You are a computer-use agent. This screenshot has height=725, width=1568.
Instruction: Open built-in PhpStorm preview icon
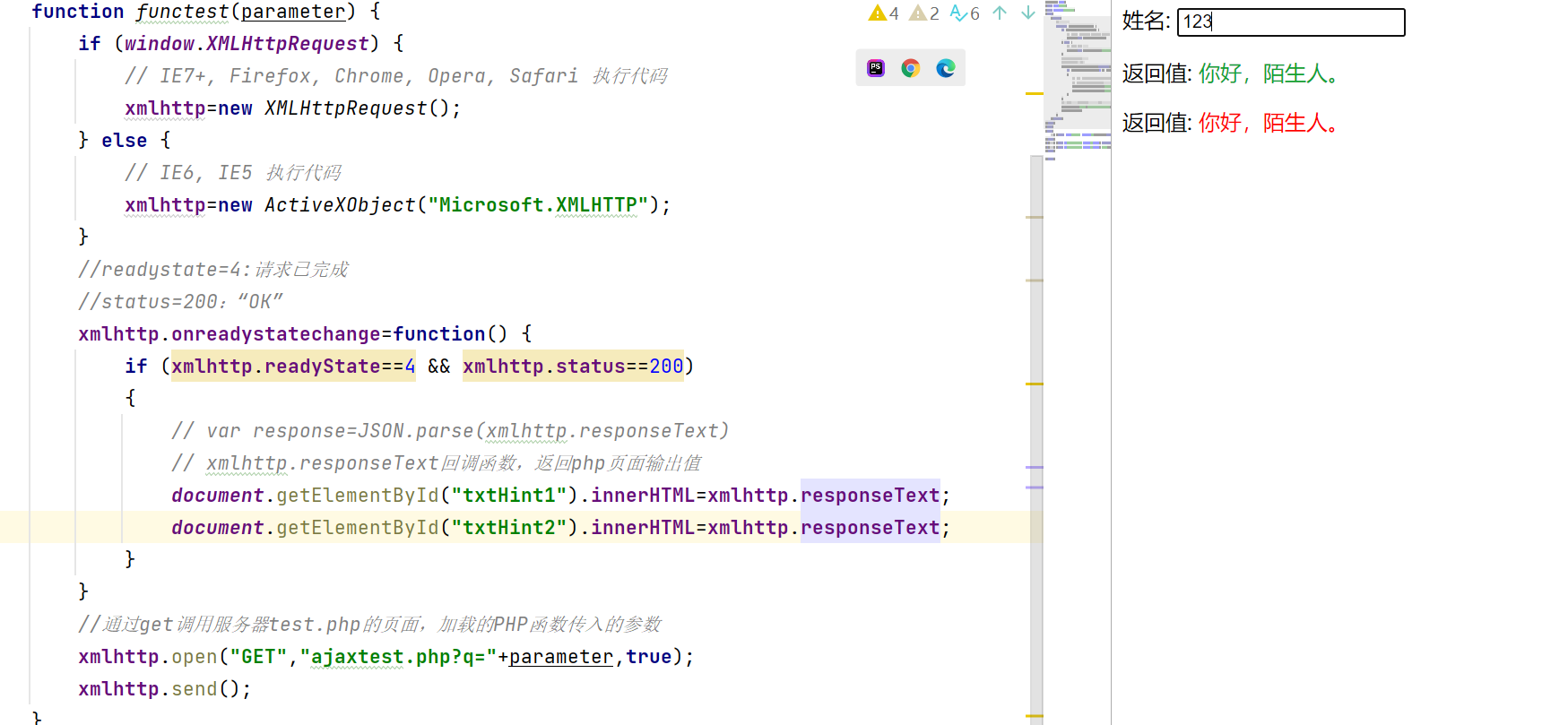pos(876,68)
